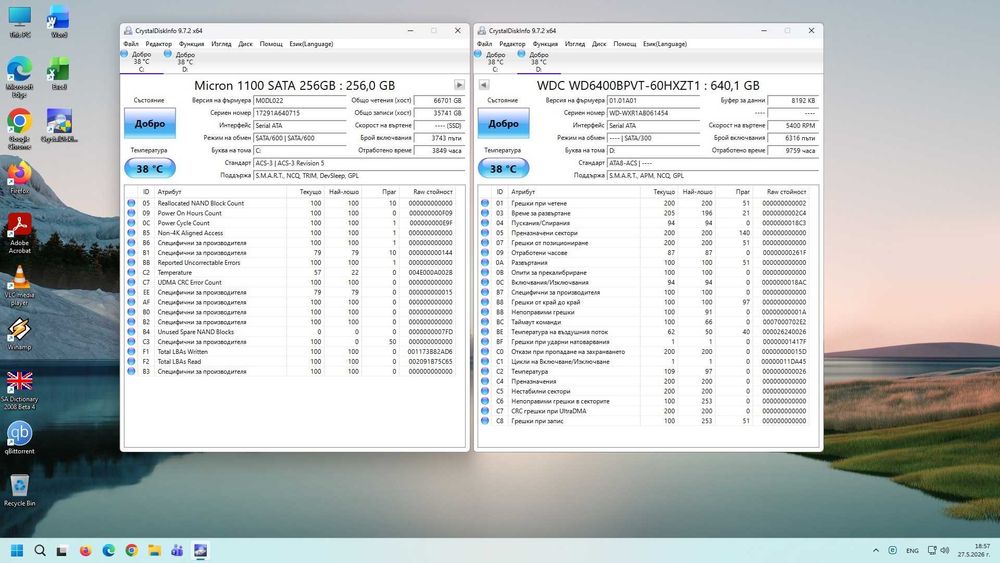Image resolution: width=1000 pixels, height=563 pixels.
Task: Select disk D: tab in right window
Action: pyautogui.click(x=539, y=61)
